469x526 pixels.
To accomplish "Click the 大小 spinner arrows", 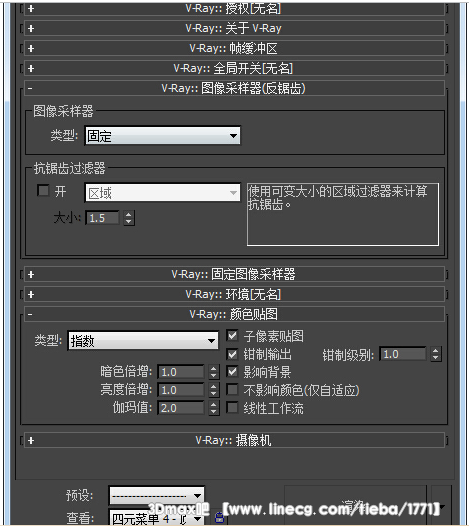I will [129, 218].
